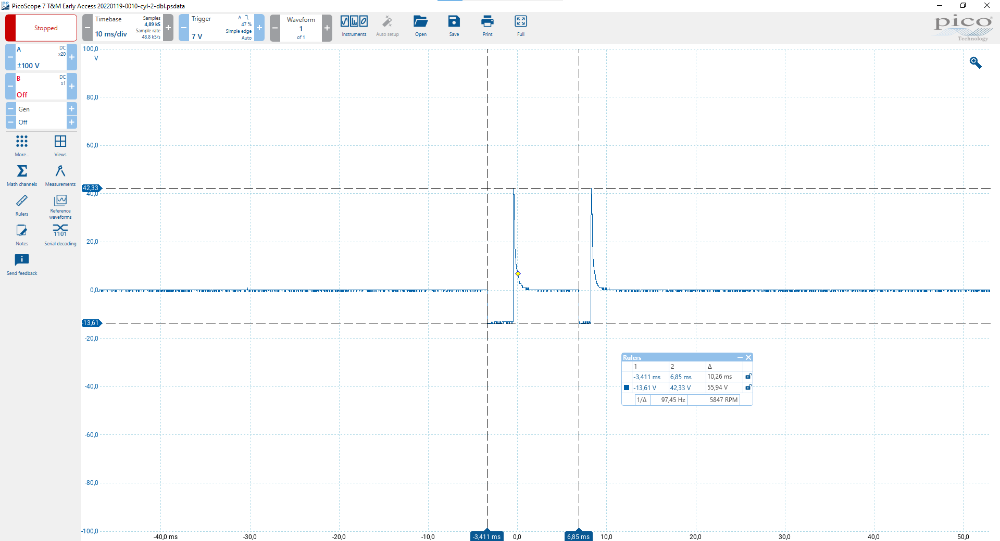
Task: Toggle the time ruler lock icon
Action: point(748,377)
